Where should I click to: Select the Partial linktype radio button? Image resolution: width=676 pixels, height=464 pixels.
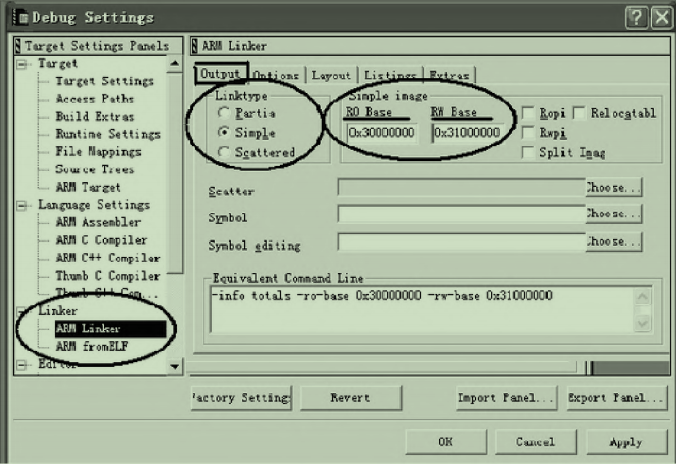pyautogui.click(x=223, y=113)
